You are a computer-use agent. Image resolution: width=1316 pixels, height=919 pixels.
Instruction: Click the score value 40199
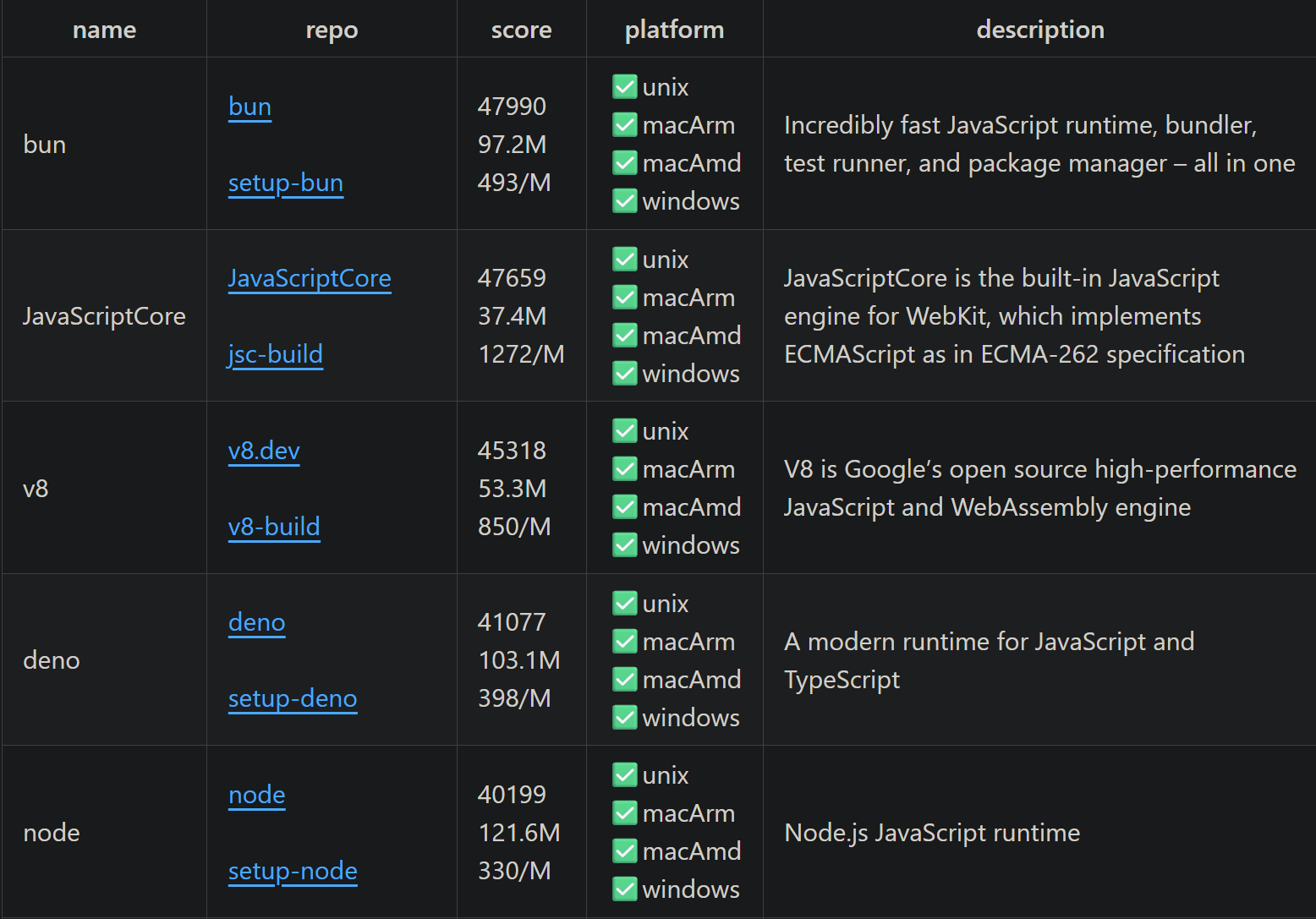point(512,795)
